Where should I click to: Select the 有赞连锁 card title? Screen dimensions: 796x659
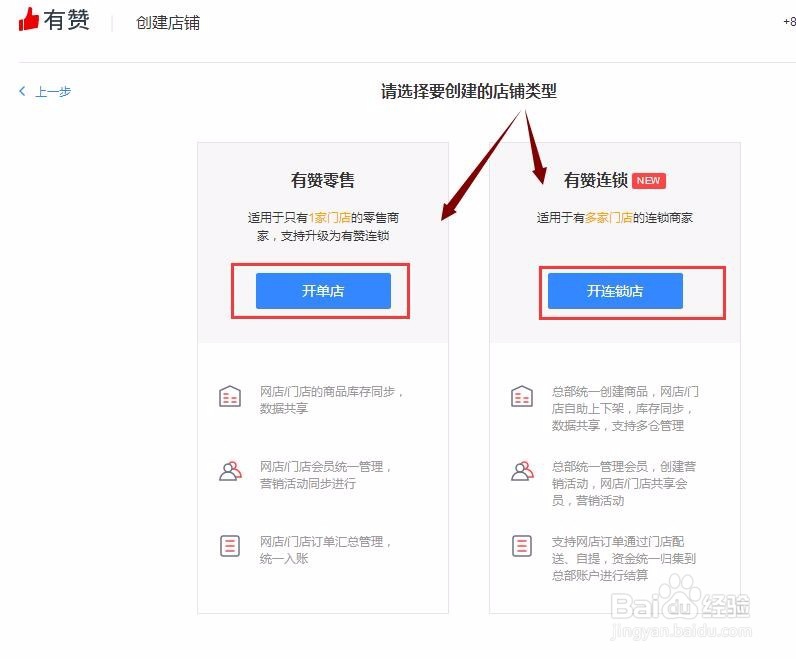click(x=595, y=180)
